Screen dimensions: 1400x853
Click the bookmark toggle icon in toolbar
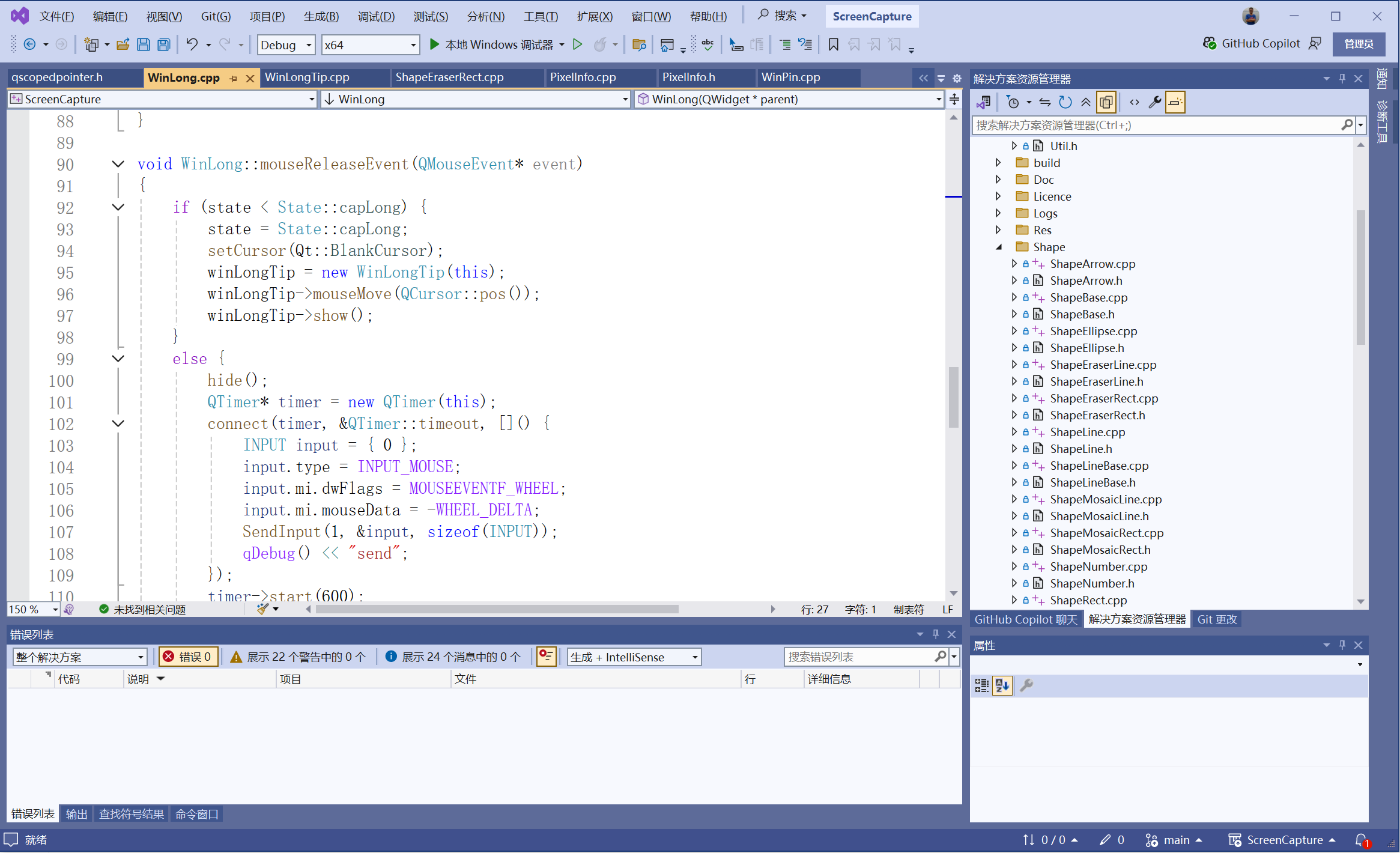coord(833,44)
